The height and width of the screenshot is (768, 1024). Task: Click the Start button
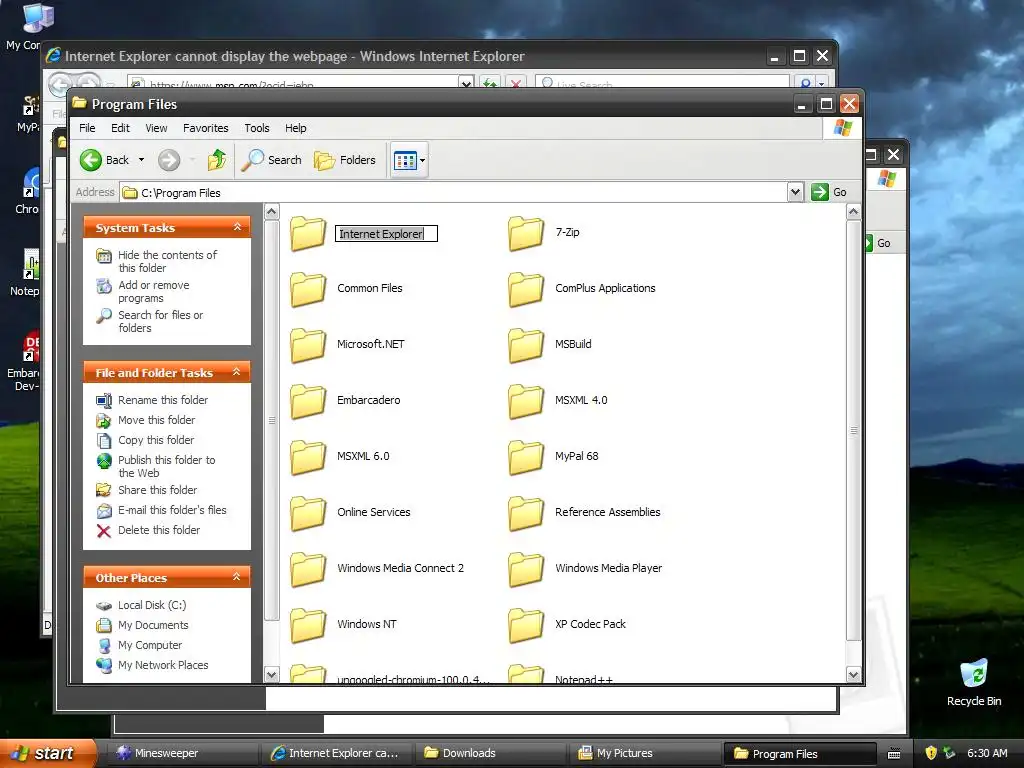point(48,753)
